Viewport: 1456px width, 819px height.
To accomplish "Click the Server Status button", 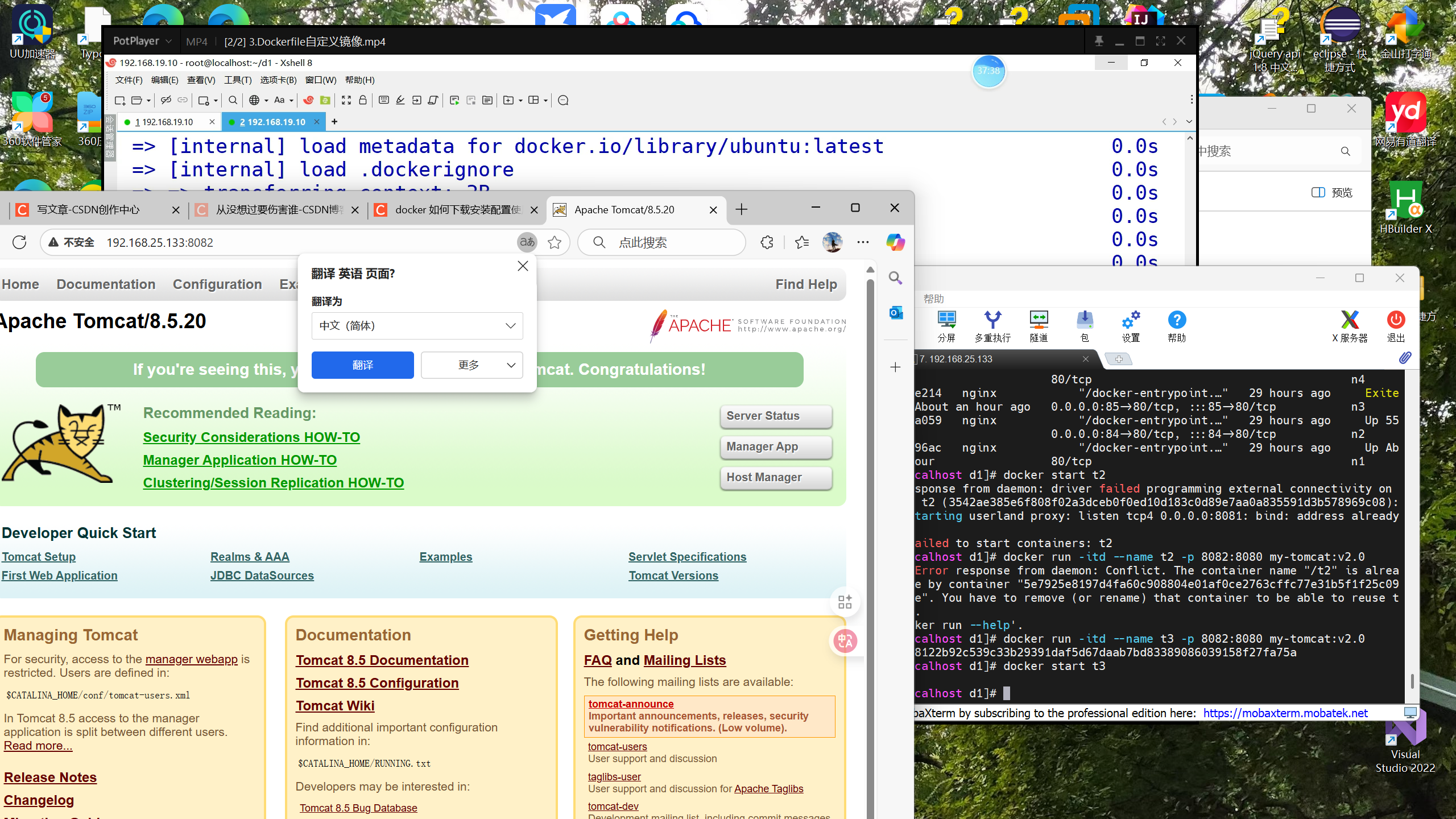I will (x=776, y=416).
